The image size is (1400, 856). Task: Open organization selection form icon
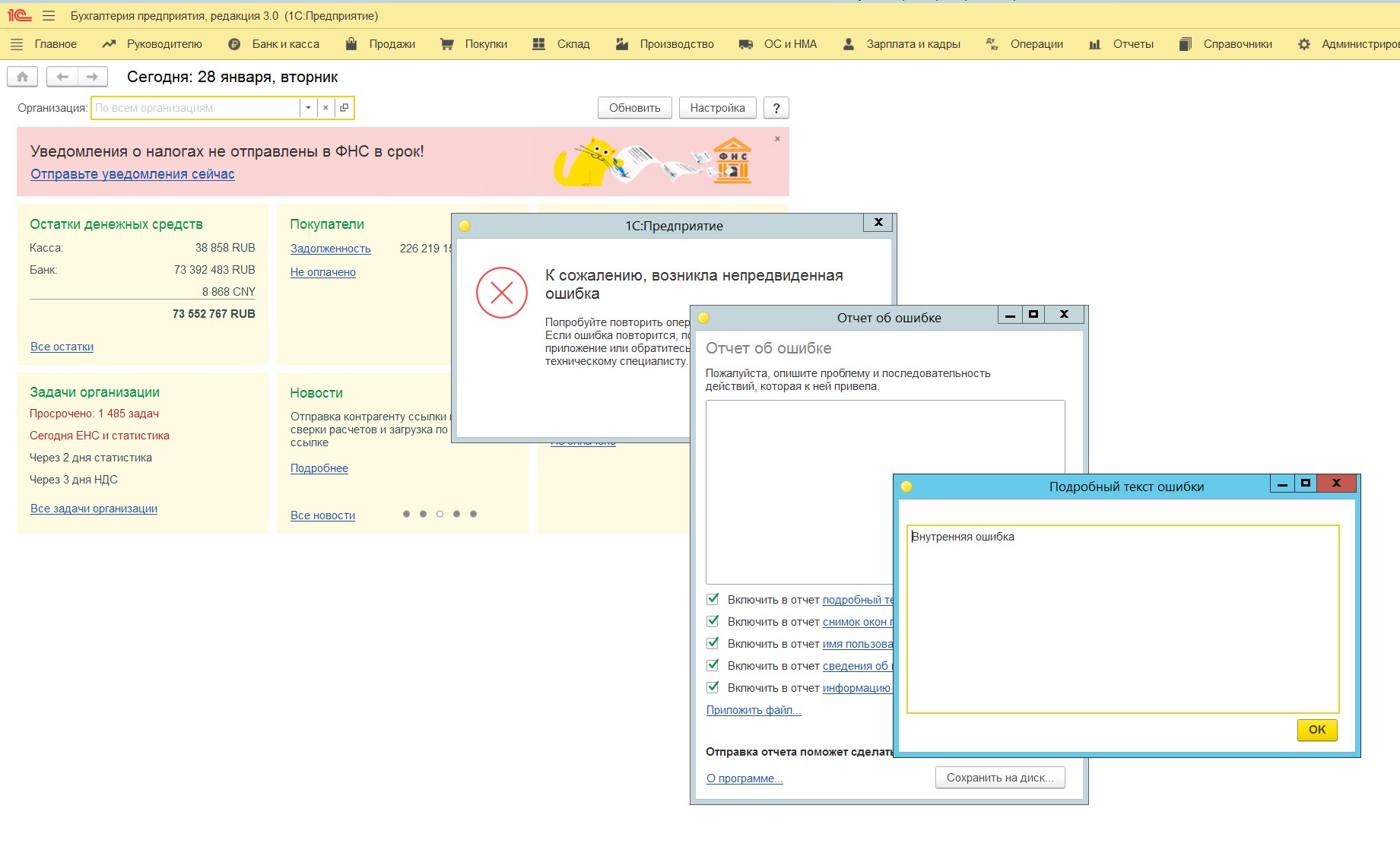[344, 108]
